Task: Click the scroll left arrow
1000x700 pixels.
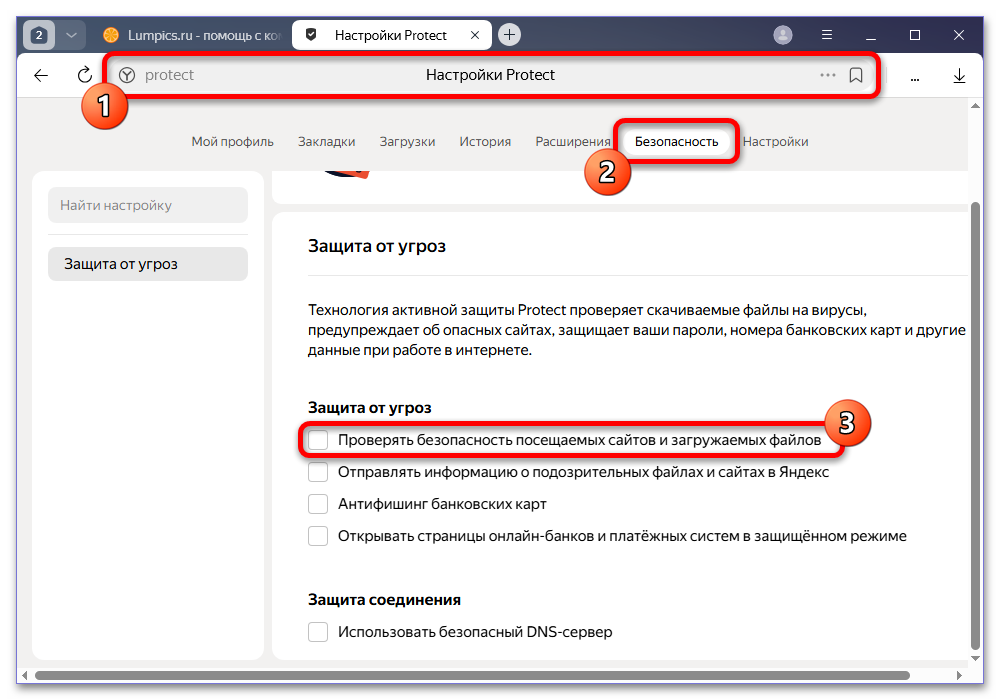Action: tap(25, 675)
